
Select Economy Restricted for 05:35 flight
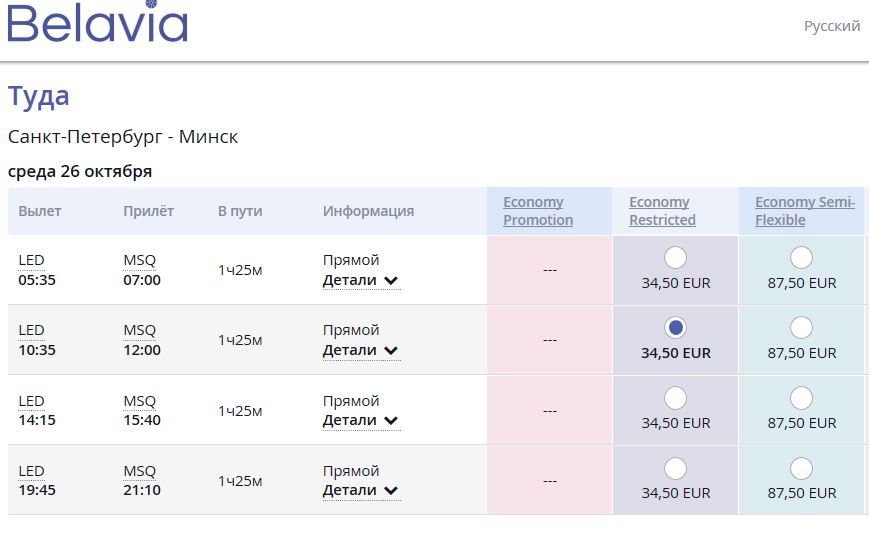[675, 258]
